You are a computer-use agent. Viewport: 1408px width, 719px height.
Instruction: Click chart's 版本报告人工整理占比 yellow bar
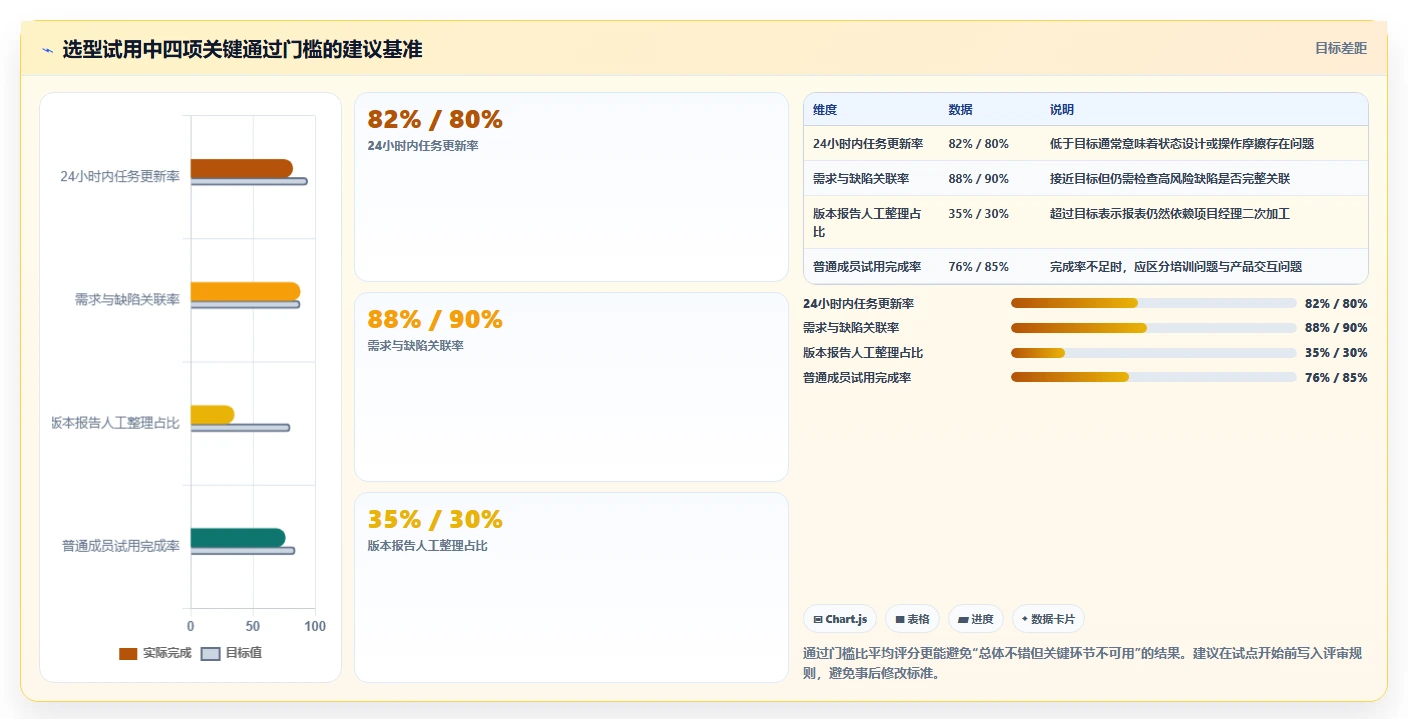(x=212, y=414)
